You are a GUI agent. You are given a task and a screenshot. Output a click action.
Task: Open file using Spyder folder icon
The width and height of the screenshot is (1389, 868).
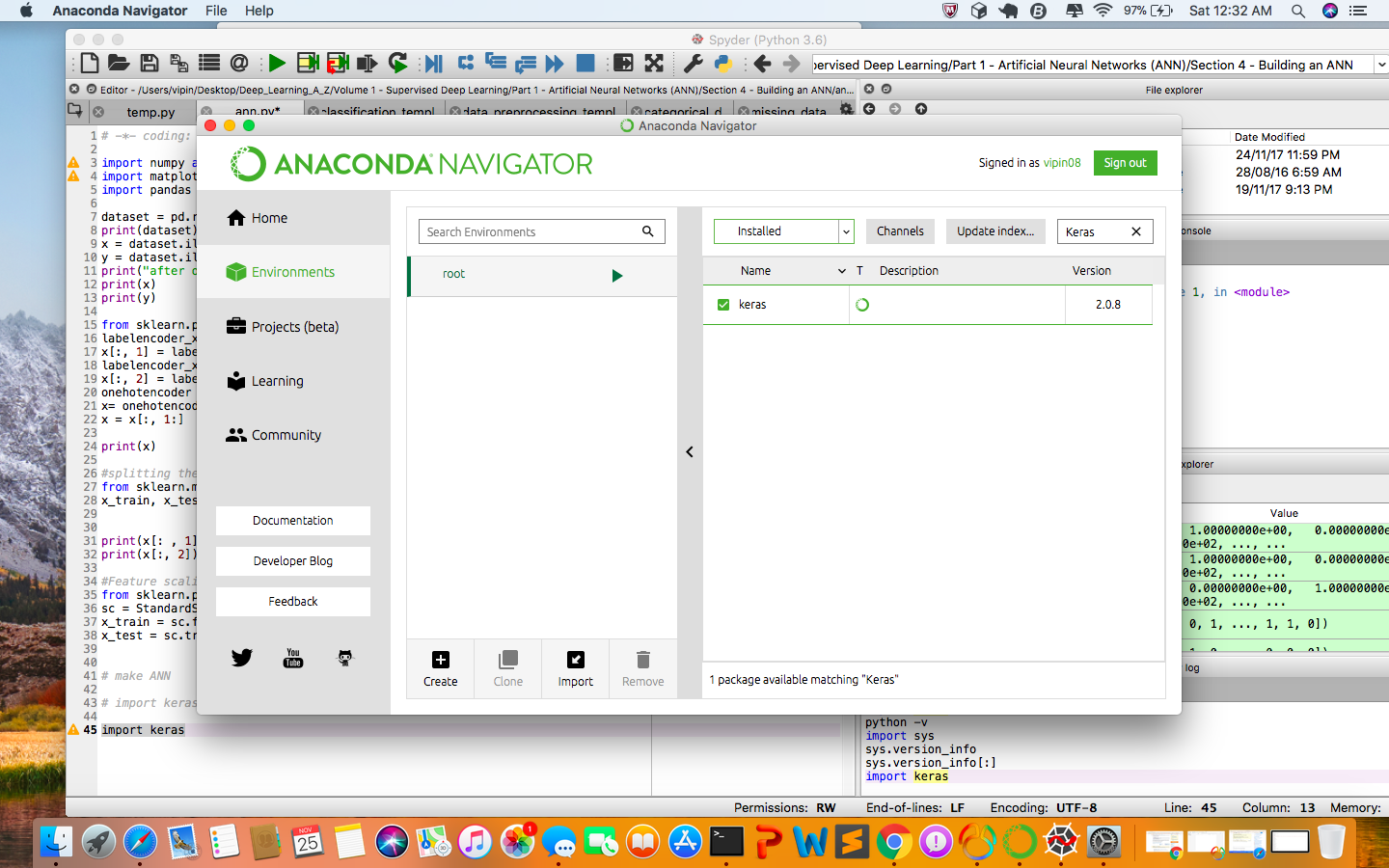coord(119,64)
